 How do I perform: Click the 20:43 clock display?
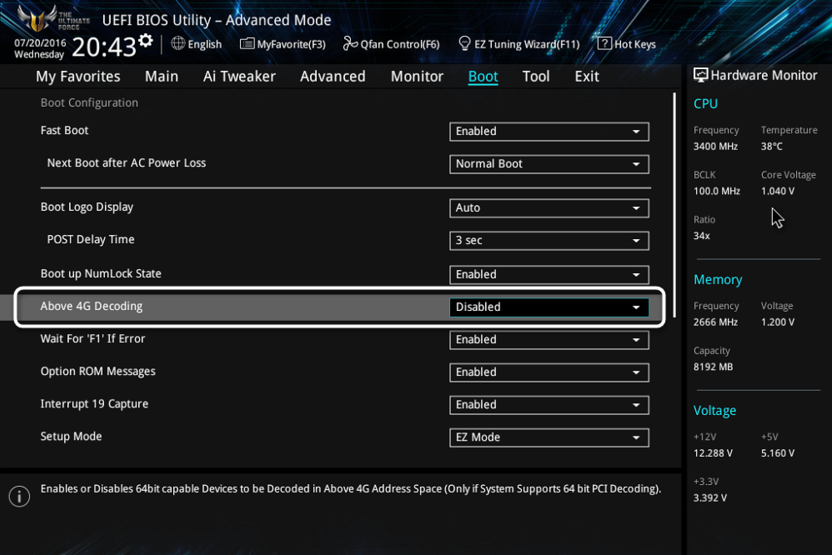coord(104,47)
